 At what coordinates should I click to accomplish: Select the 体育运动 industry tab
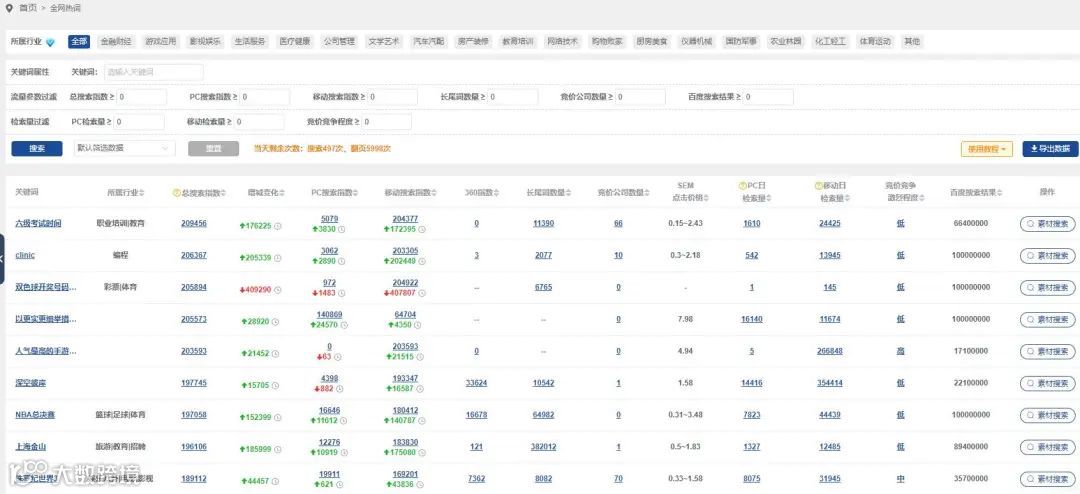pyautogui.click(x=875, y=41)
